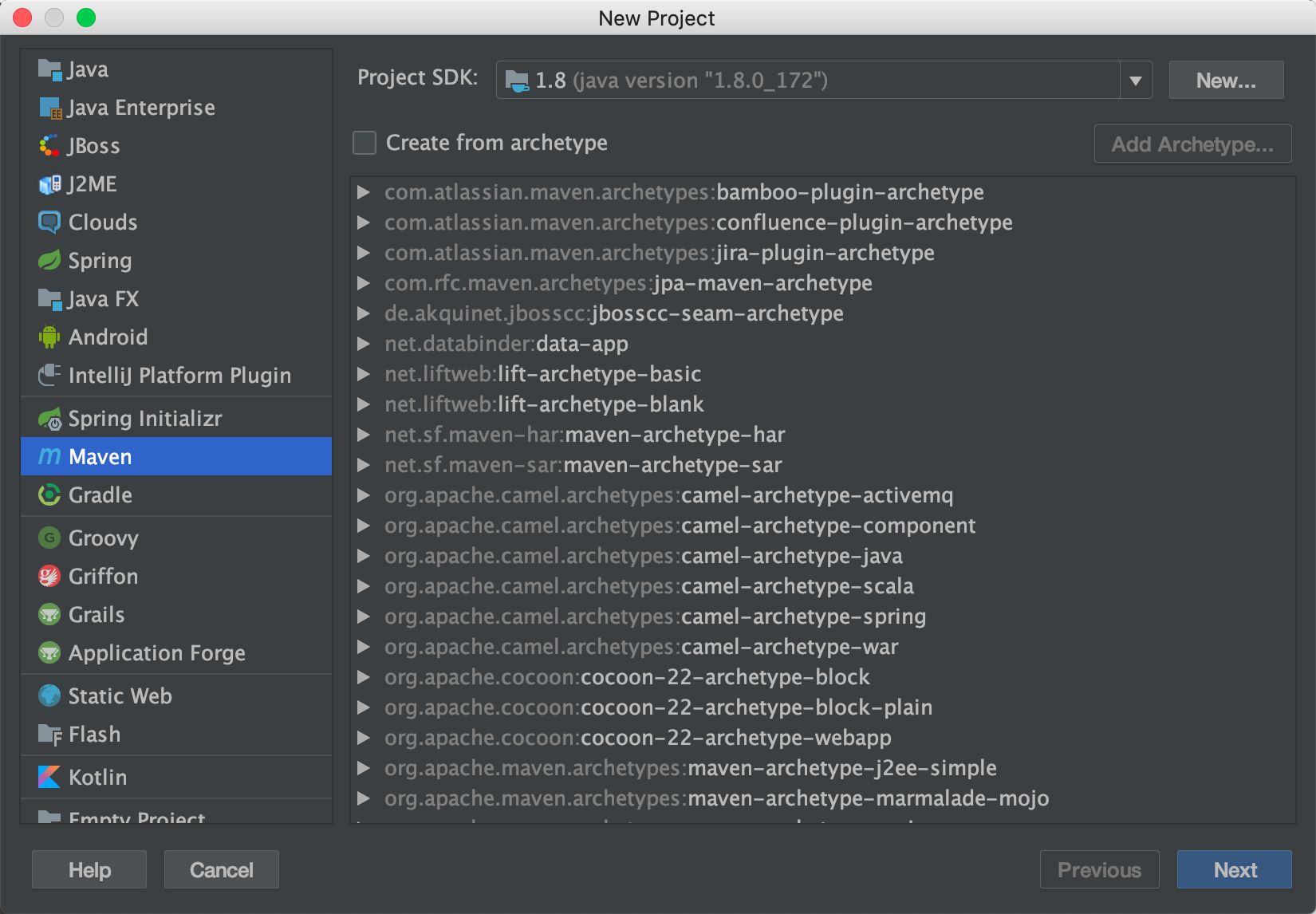Click the JBoss icon

coord(49,146)
